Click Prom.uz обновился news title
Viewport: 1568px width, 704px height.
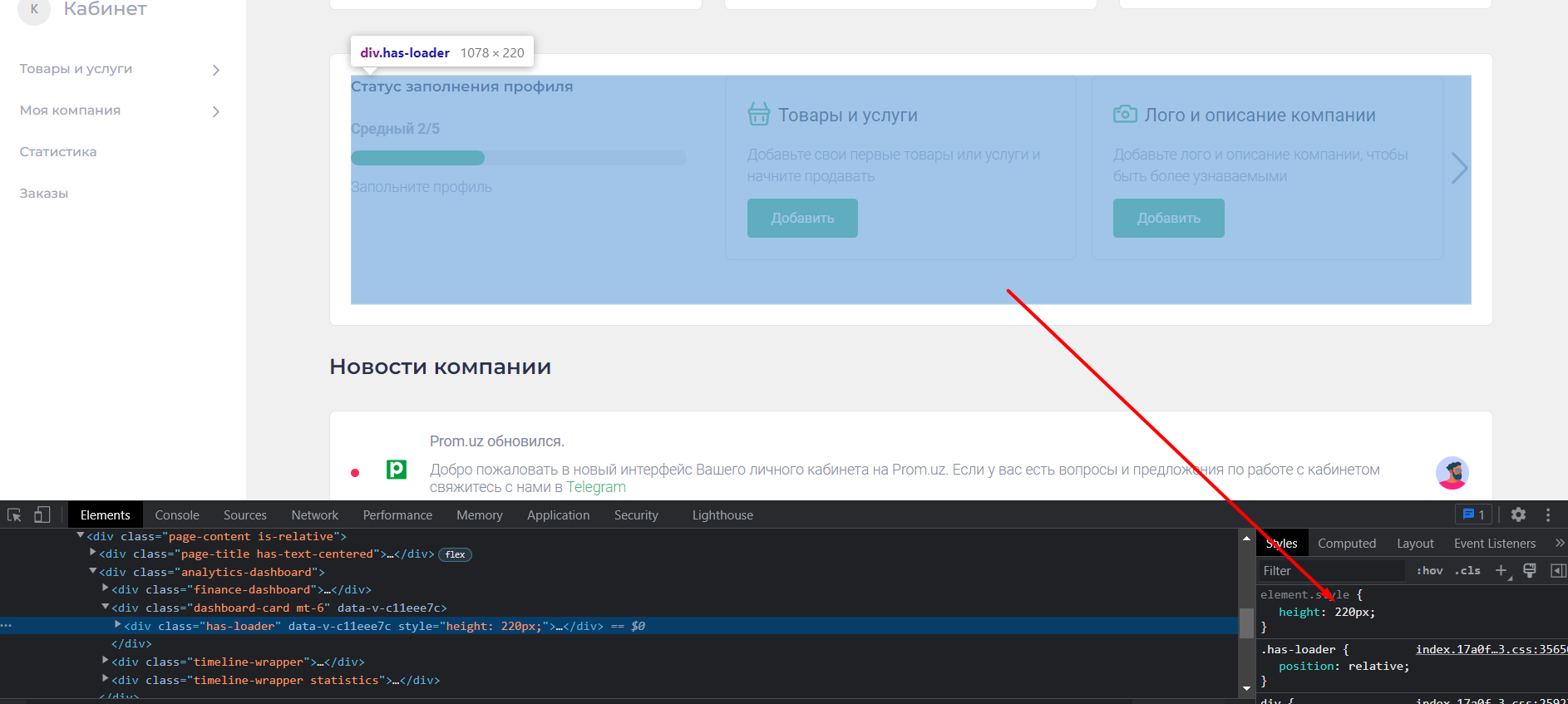point(497,441)
